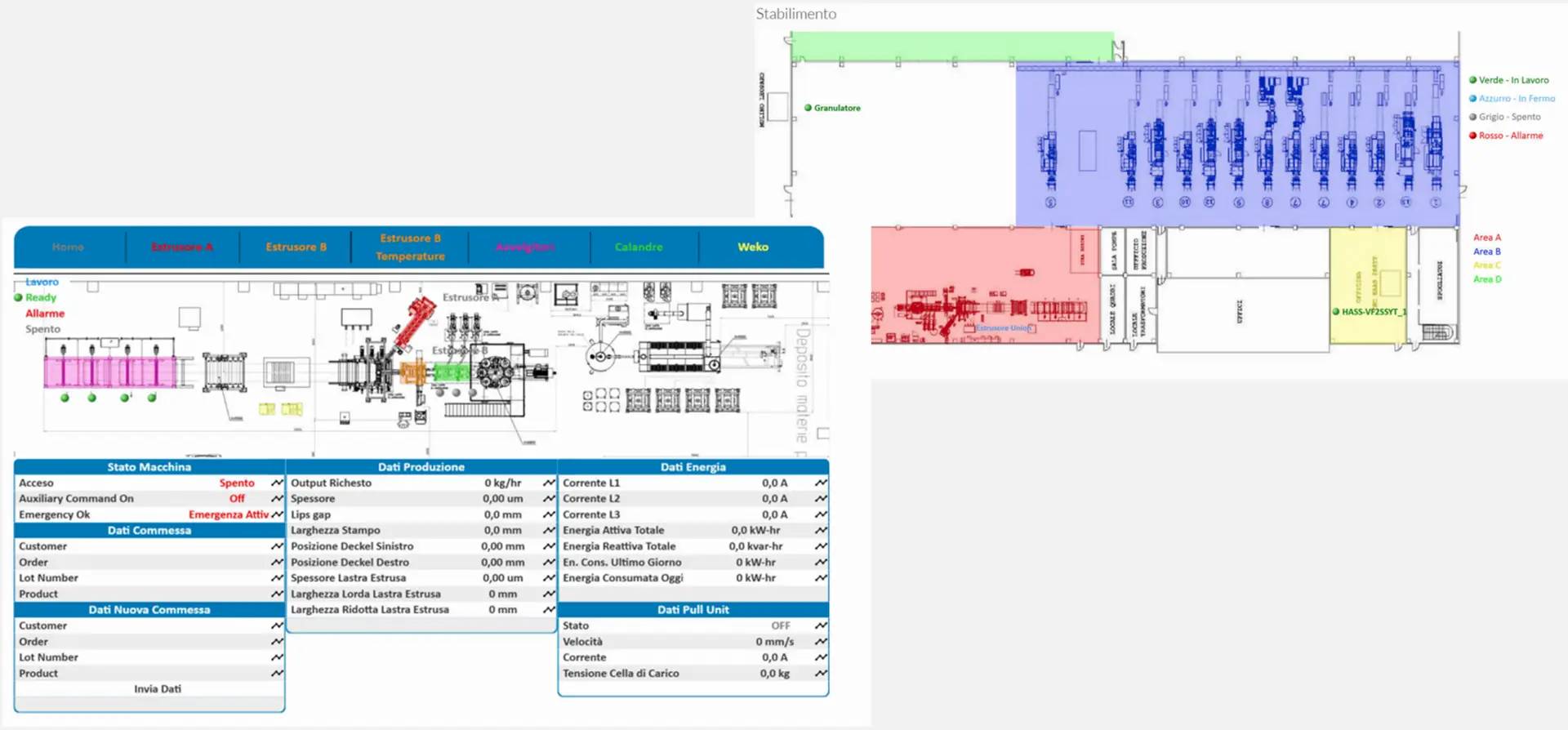This screenshot has height=730, width=1568.
Task: Open the Weko tab
Action: click(x=753, y=247)
